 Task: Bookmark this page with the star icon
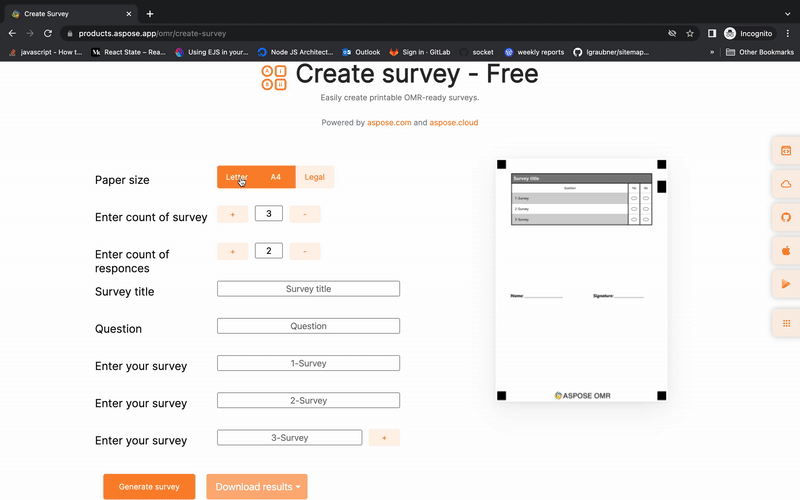[x=690, y=33]
